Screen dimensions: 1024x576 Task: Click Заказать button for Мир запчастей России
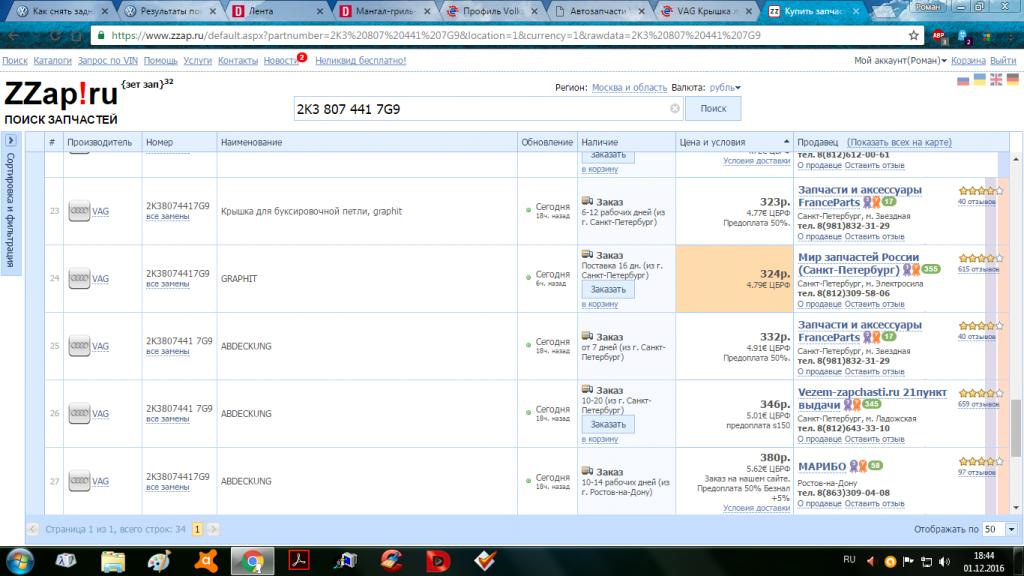pos(608,289)
